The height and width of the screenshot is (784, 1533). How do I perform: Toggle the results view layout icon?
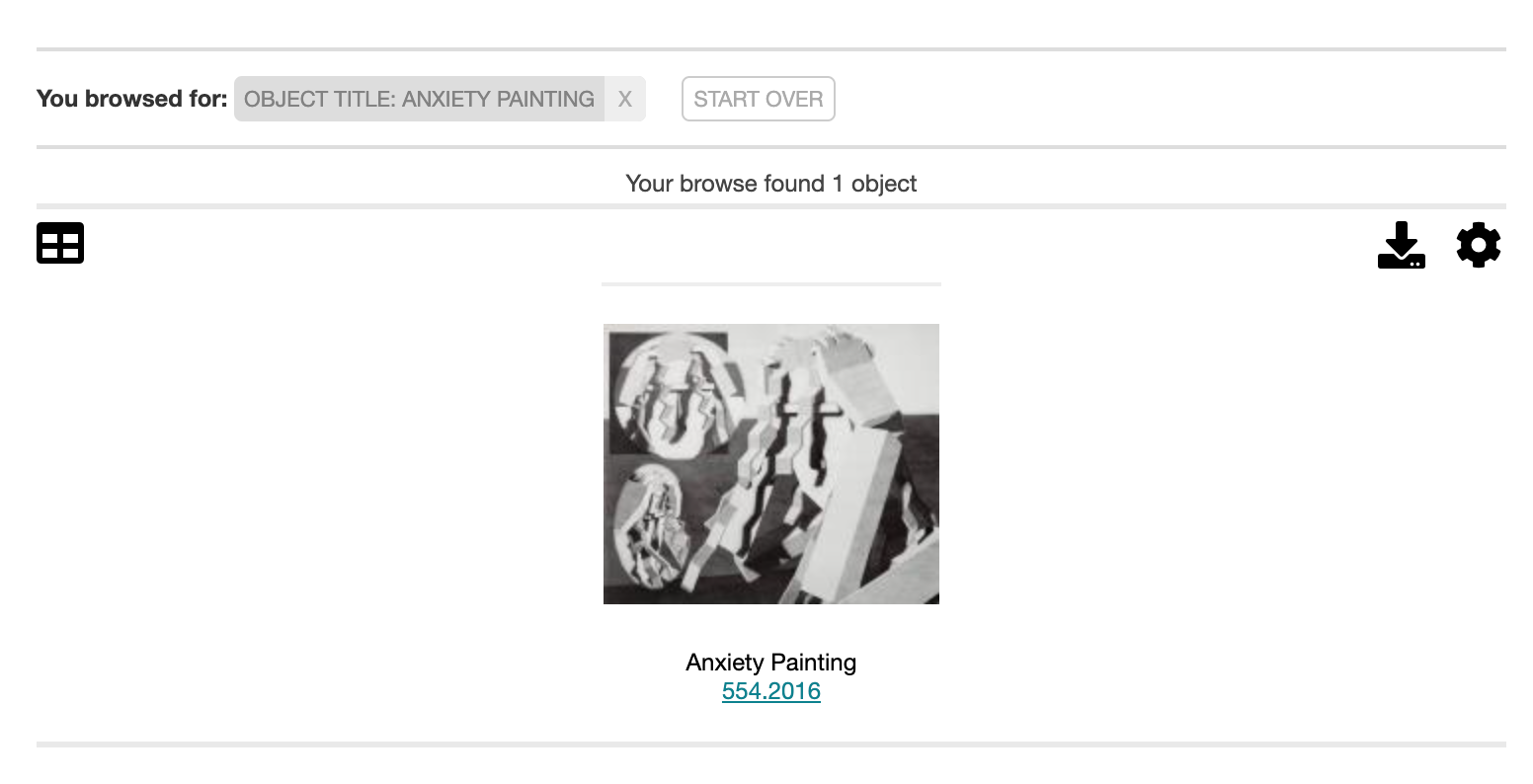click(x=60, y=243)
